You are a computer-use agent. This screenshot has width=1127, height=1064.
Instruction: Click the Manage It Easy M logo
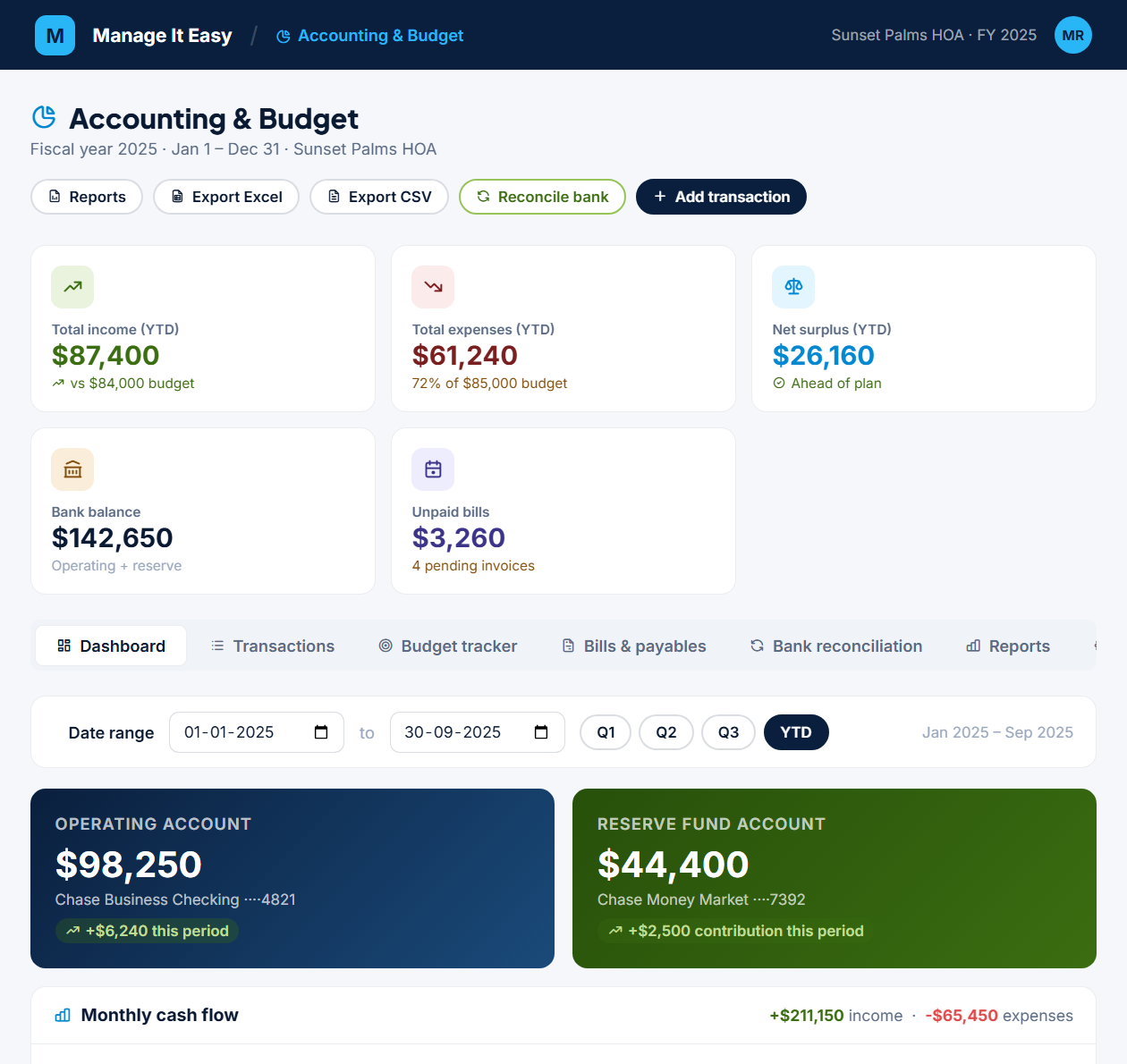tap(55, 35)
